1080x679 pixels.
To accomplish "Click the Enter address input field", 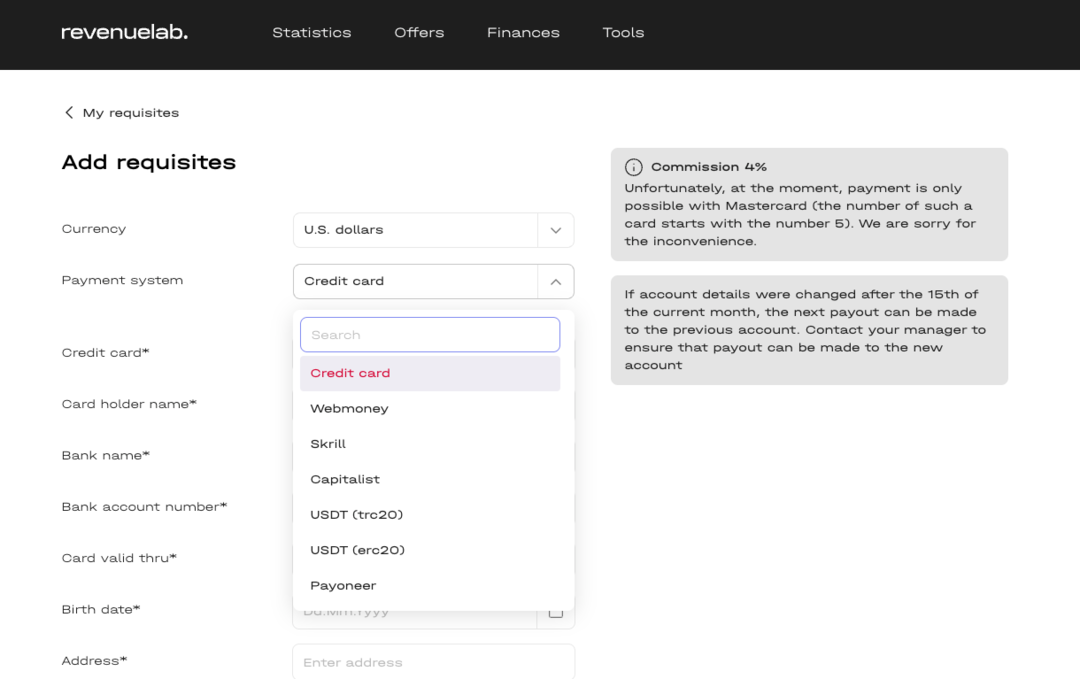I will pos(433,662).
